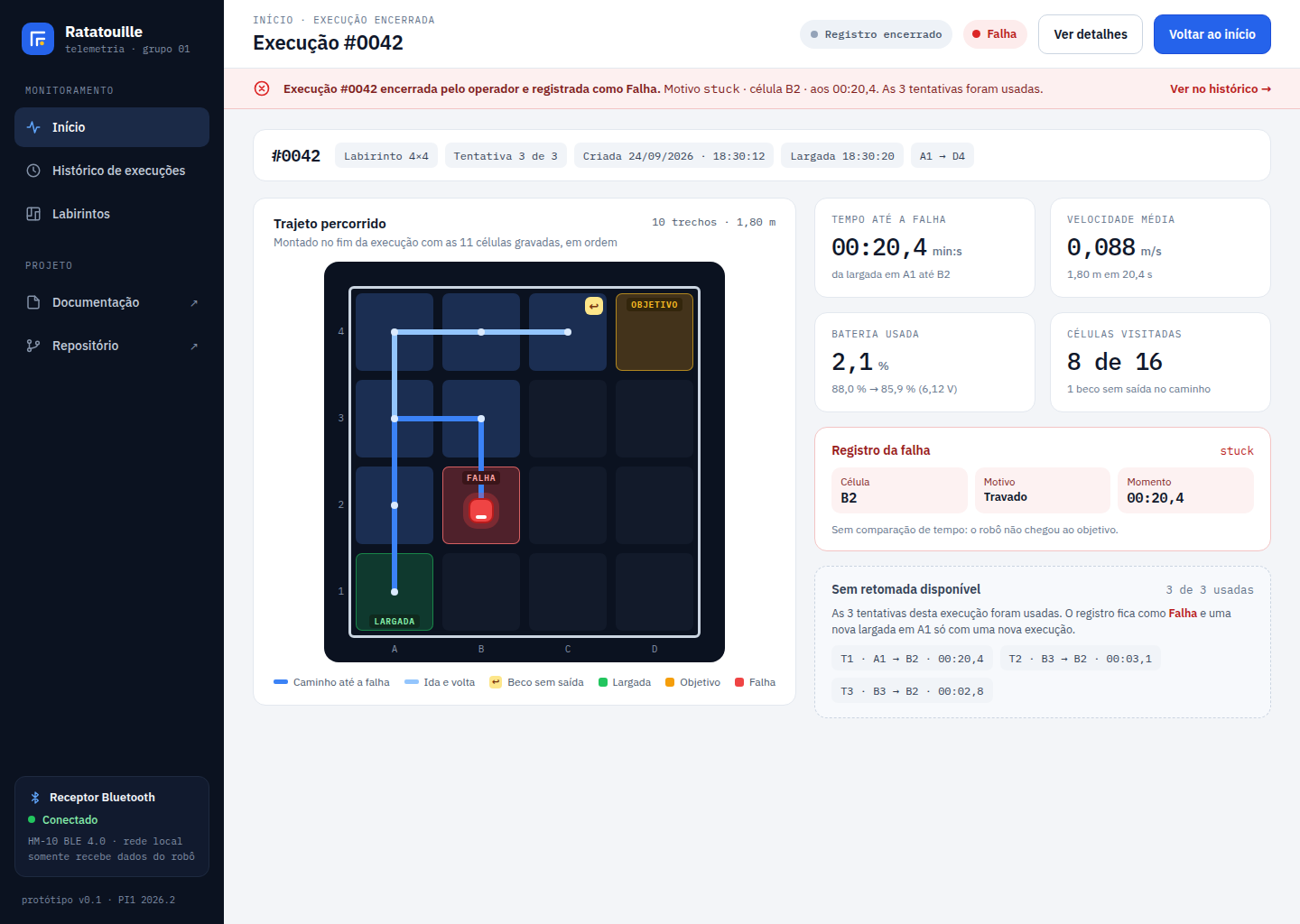Click the red robot marker in the FALHA cell
This screenshot has width=1300, height=924.
point(481,512)
